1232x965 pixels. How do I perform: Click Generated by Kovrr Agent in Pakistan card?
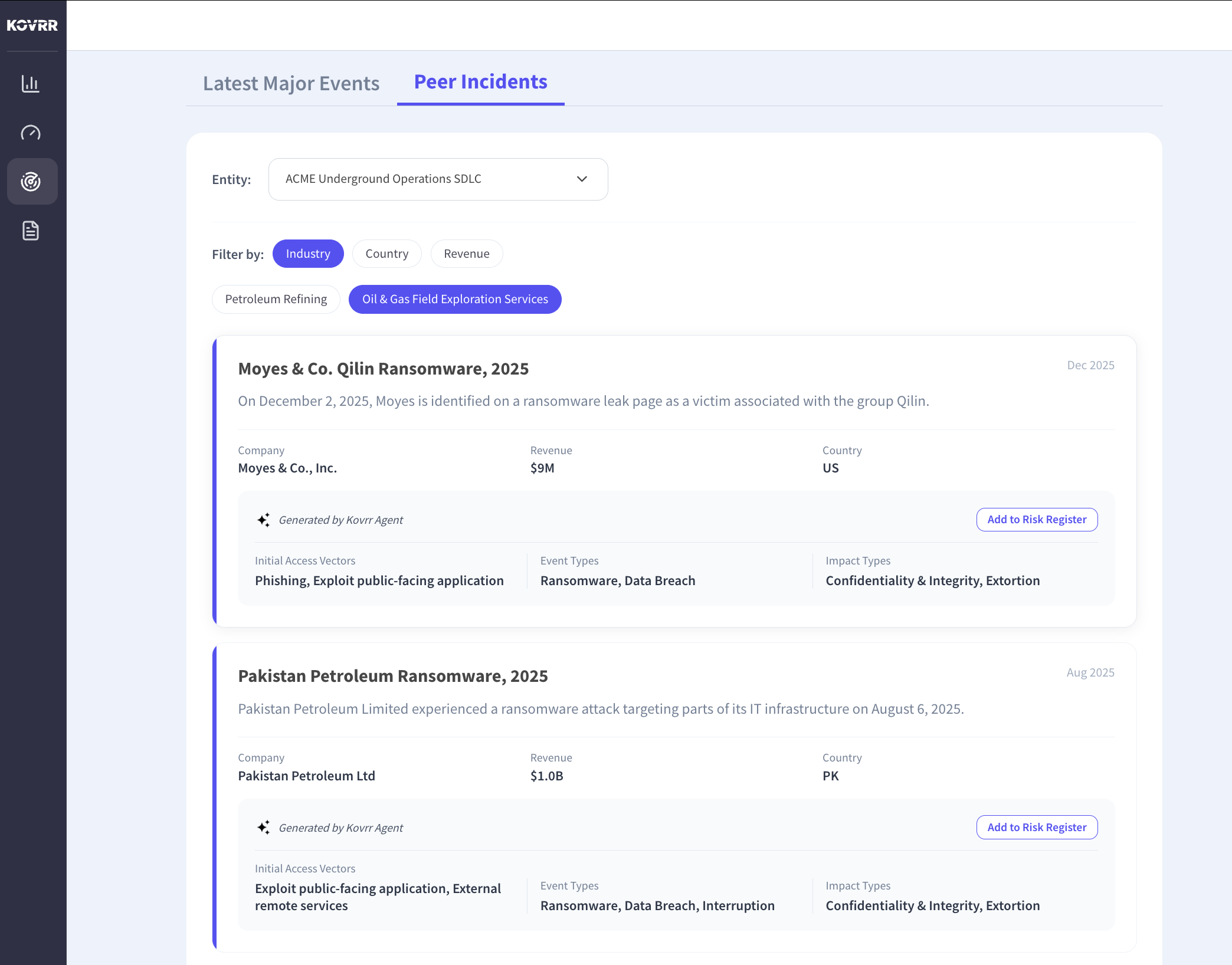pos(341,828)
